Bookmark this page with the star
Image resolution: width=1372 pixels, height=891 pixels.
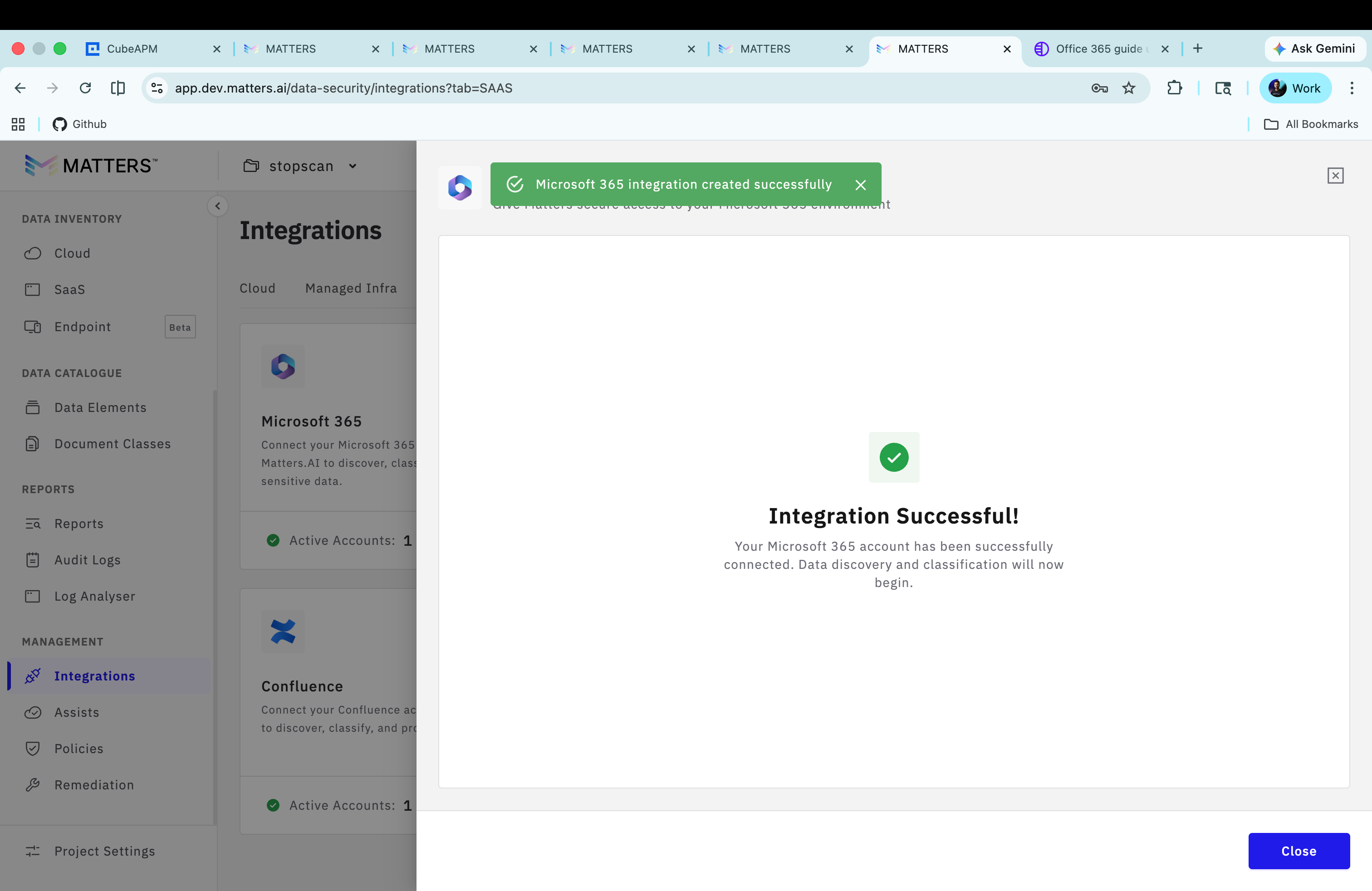(1129, 88)
